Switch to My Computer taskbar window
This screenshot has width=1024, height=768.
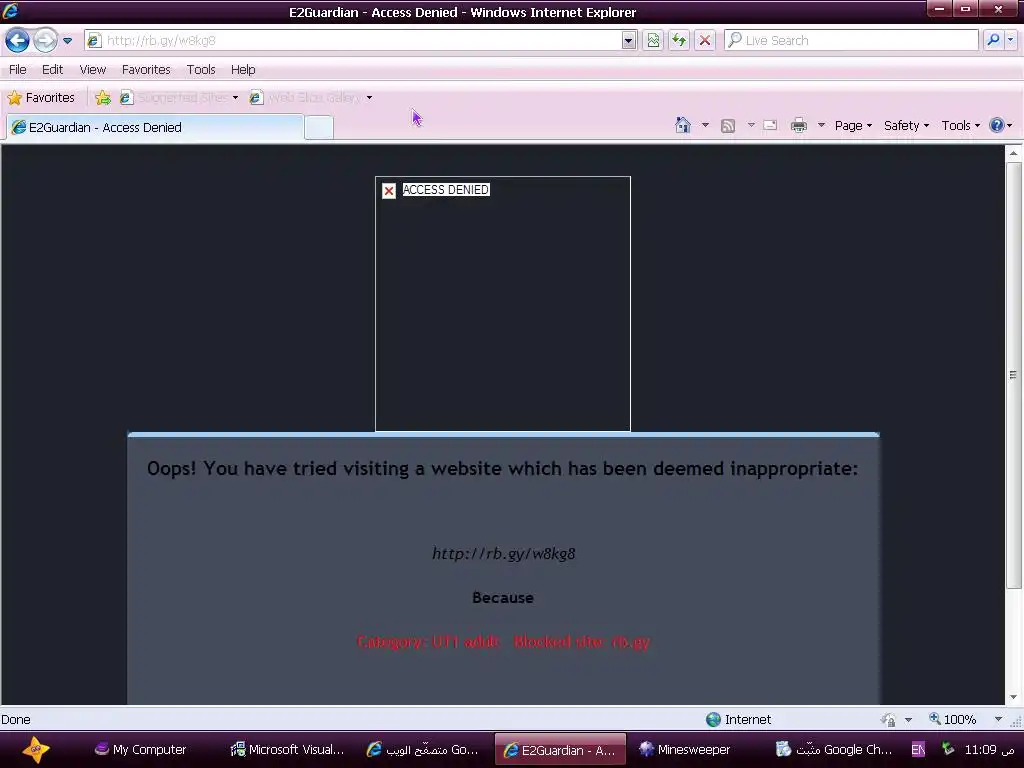coord(141,750)
